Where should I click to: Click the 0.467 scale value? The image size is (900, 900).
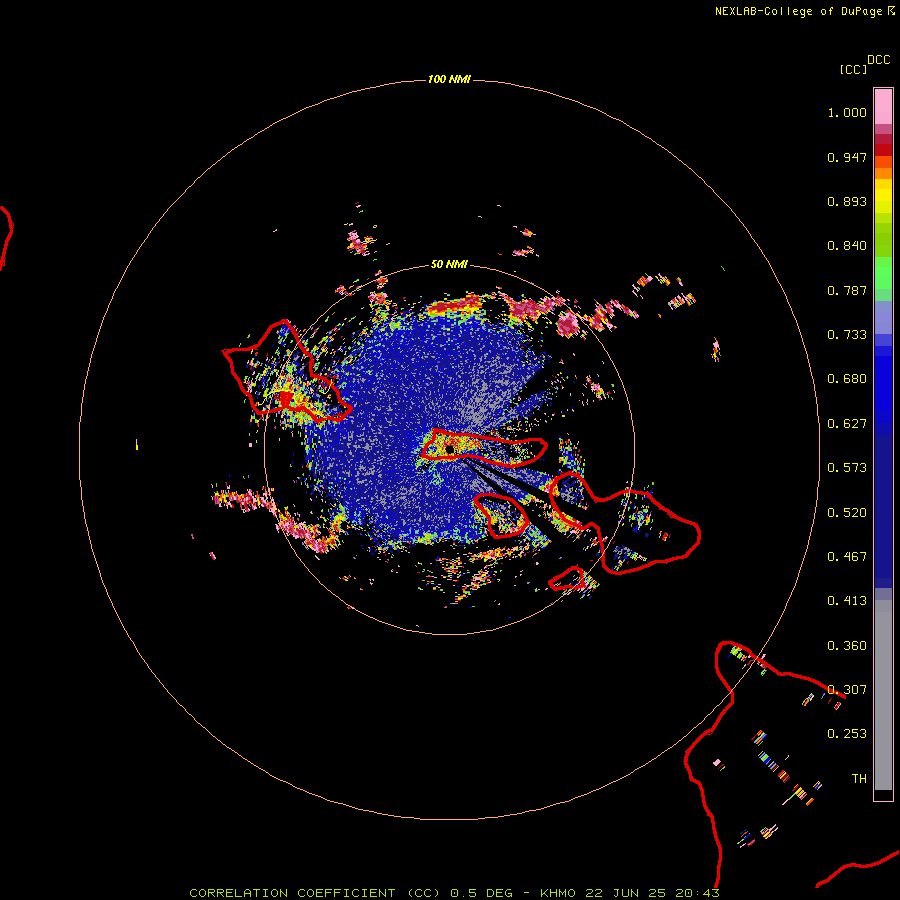point(847,557)
